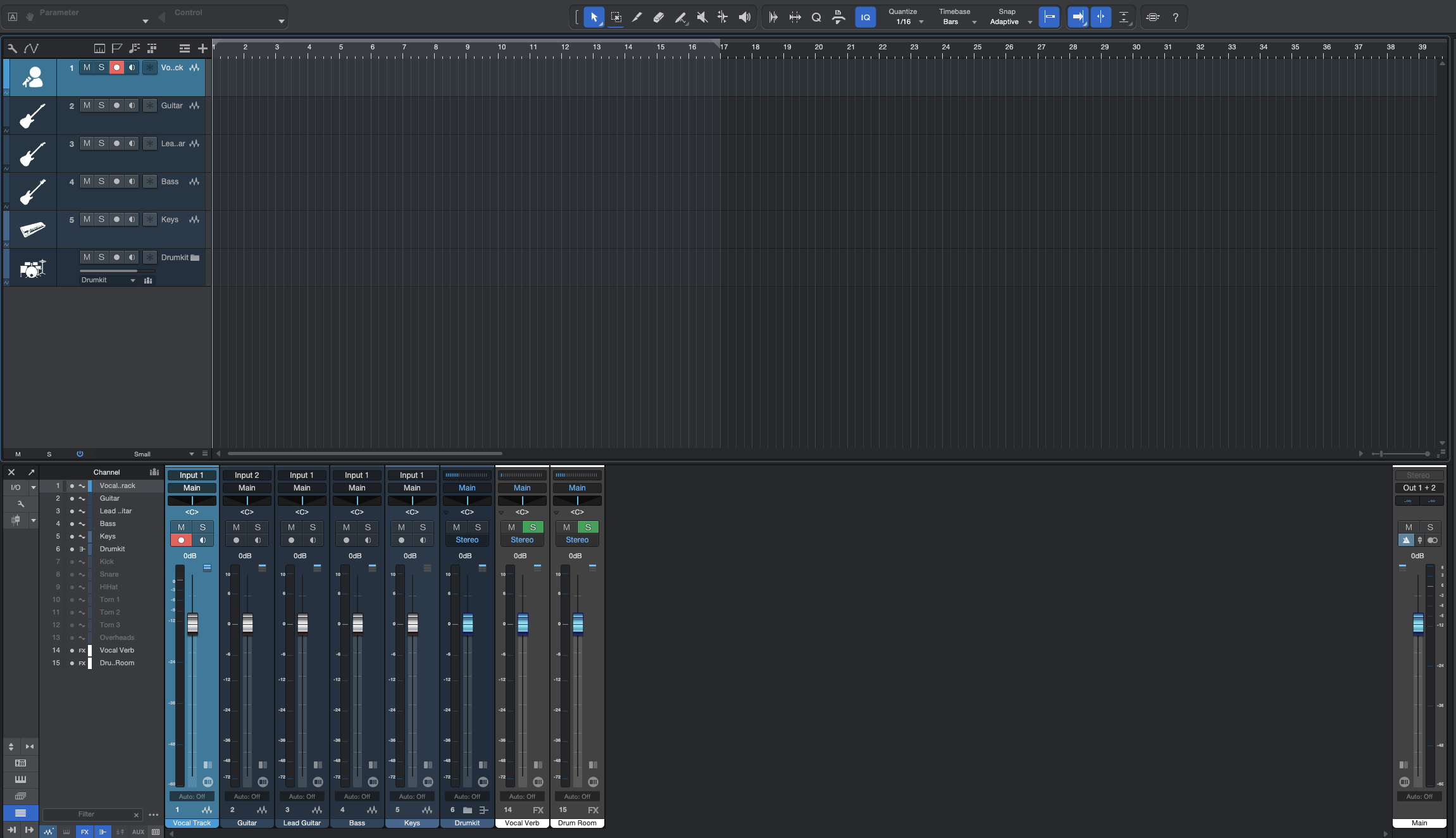Click the help question mark icon

pyautogui.click(x=1175, y=17)
